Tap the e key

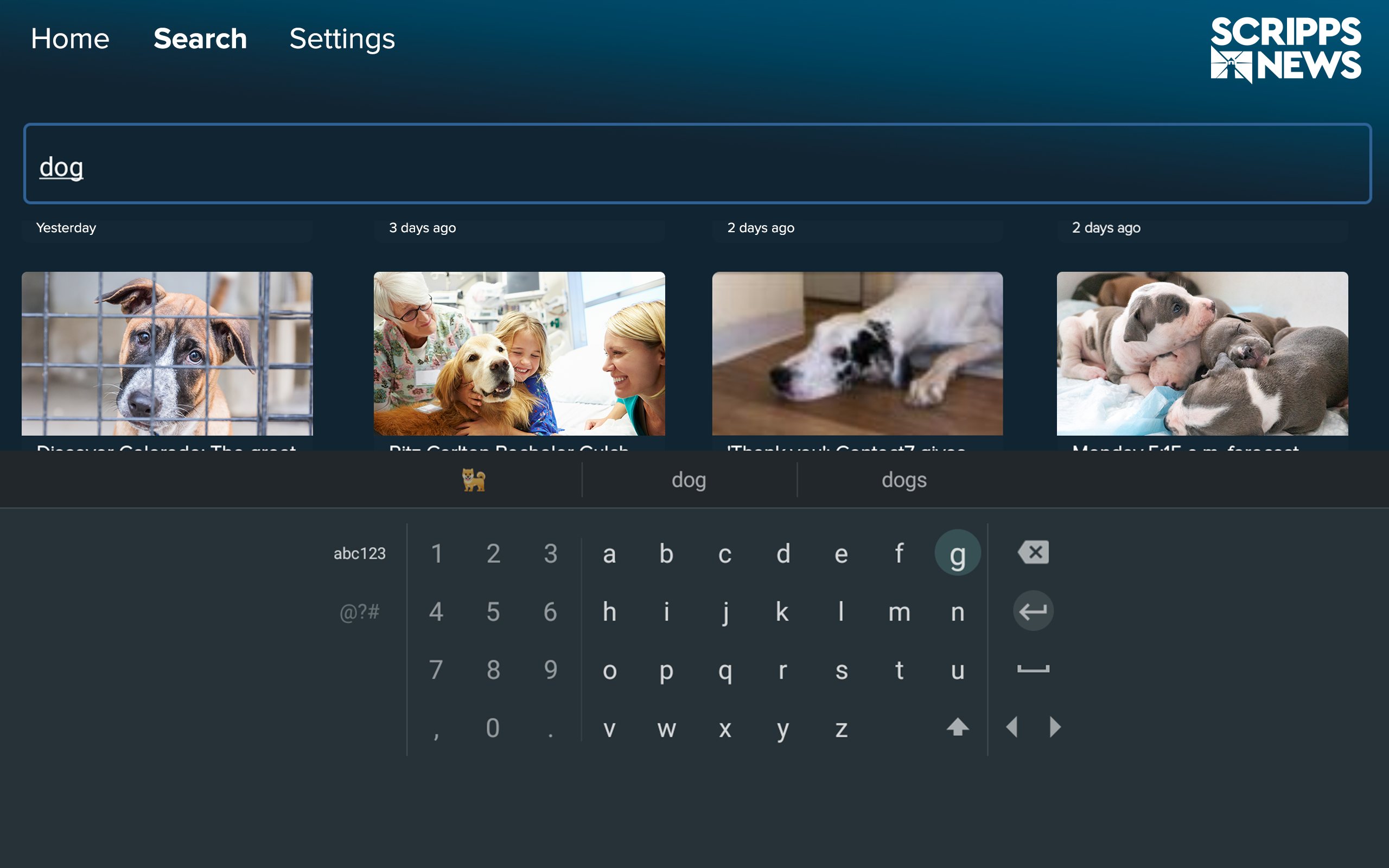point(842,554)
